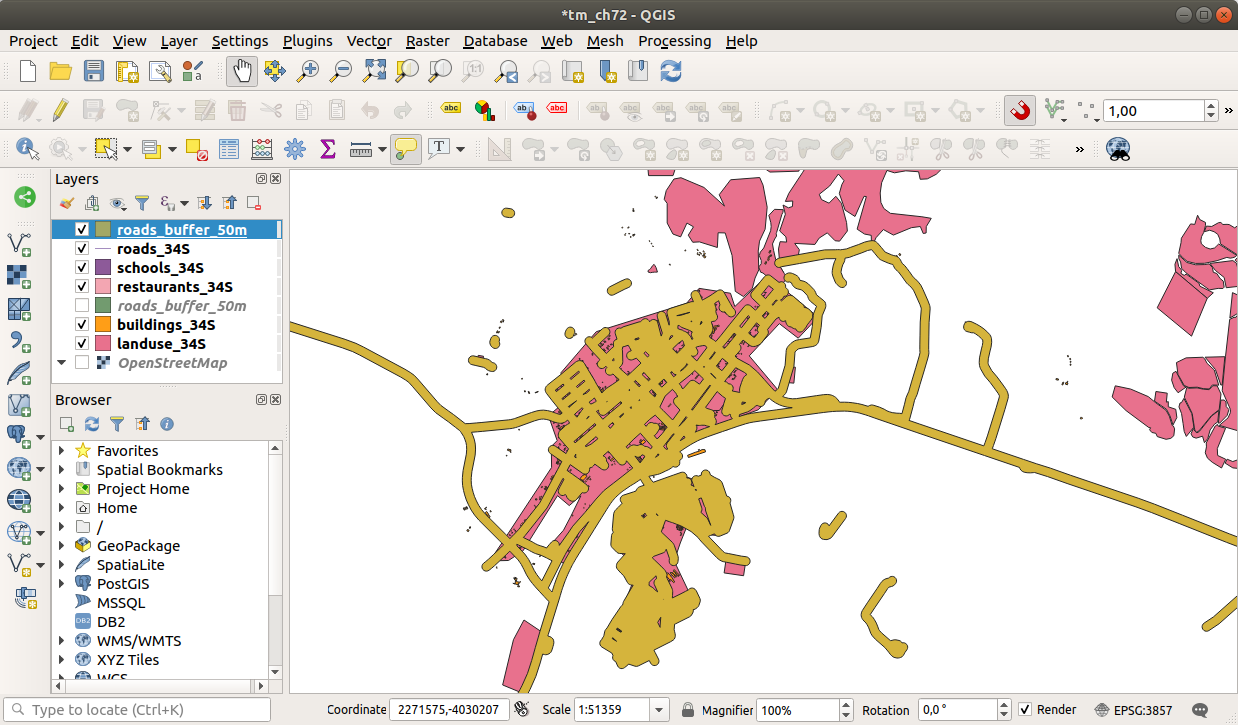Screen dimensions: 1238x725
Task: Click the Type to locate search field
Action: (140, 710)
